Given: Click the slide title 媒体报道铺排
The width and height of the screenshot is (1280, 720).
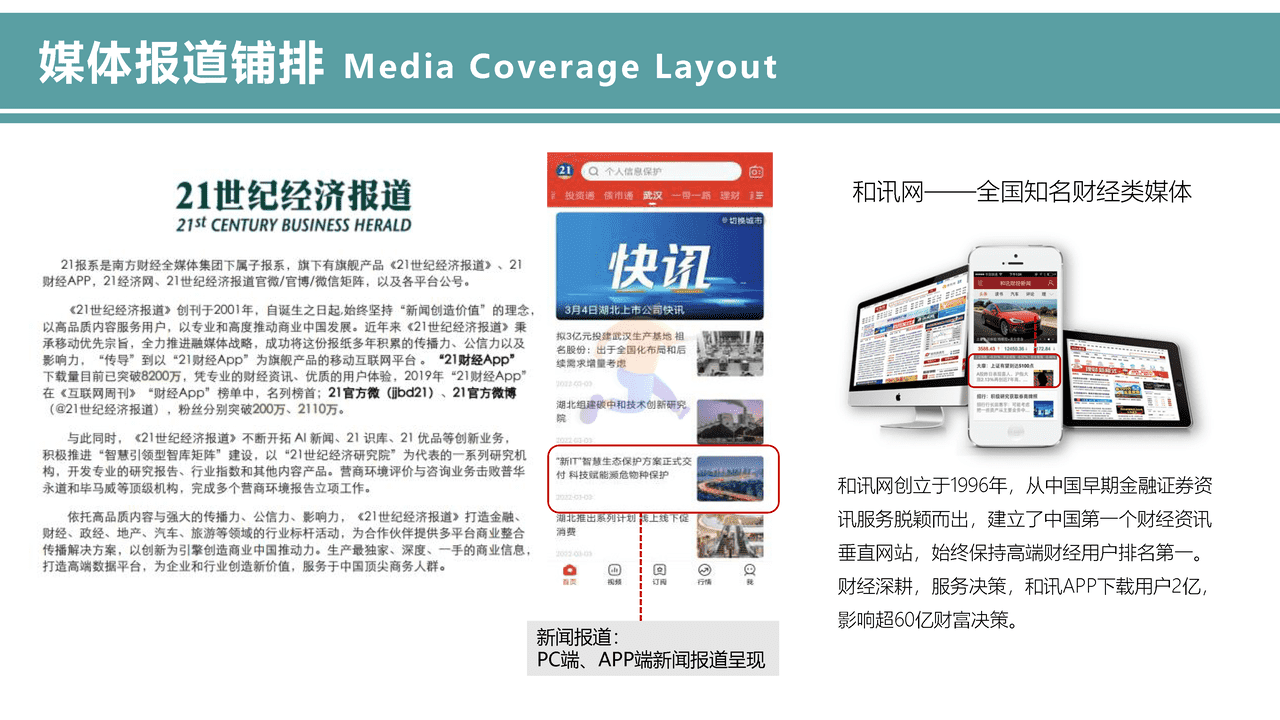Looking at the screenshot, I should tap(182, 64).
